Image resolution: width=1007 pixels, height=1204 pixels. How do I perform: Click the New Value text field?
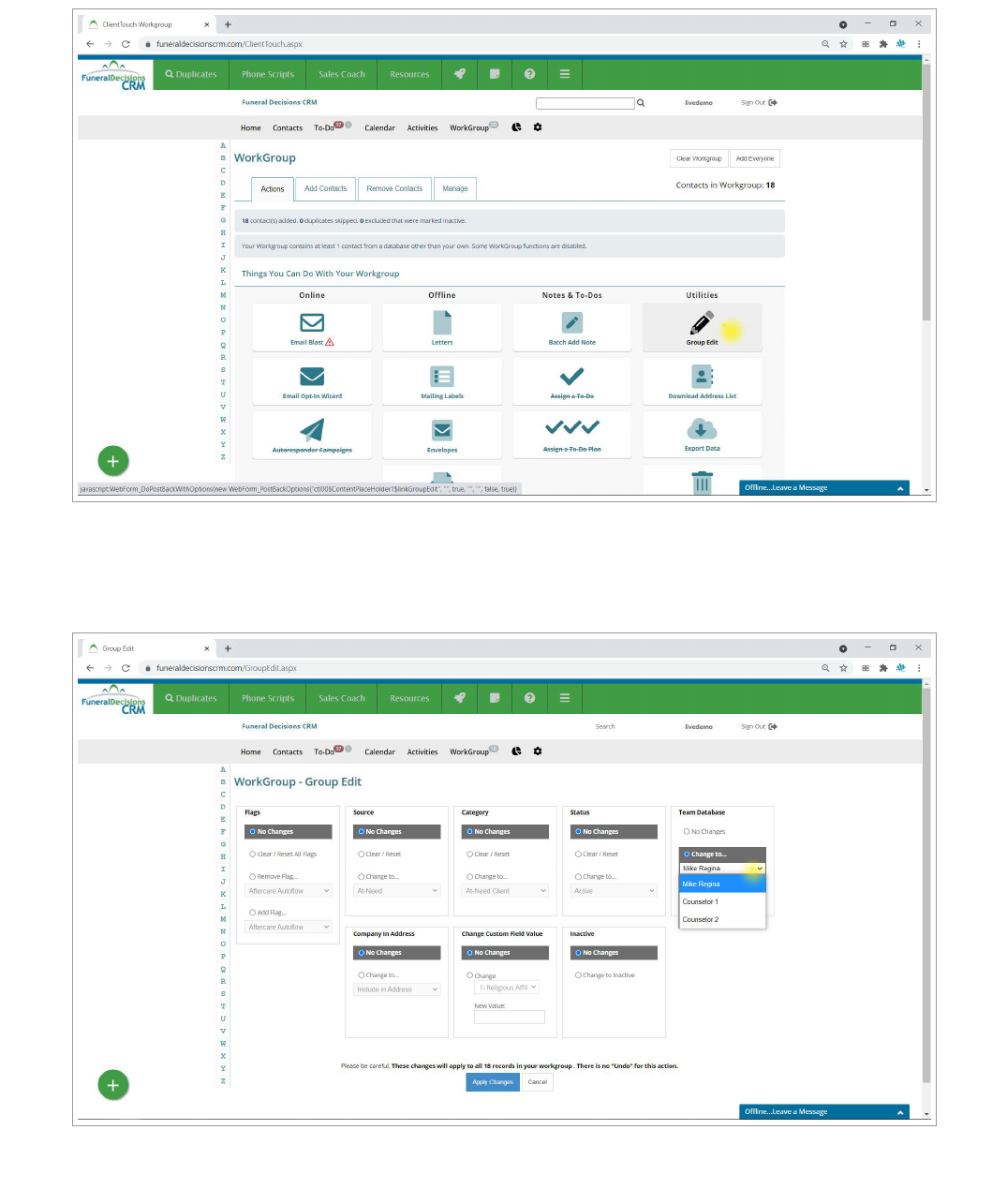coord(509,1018)
